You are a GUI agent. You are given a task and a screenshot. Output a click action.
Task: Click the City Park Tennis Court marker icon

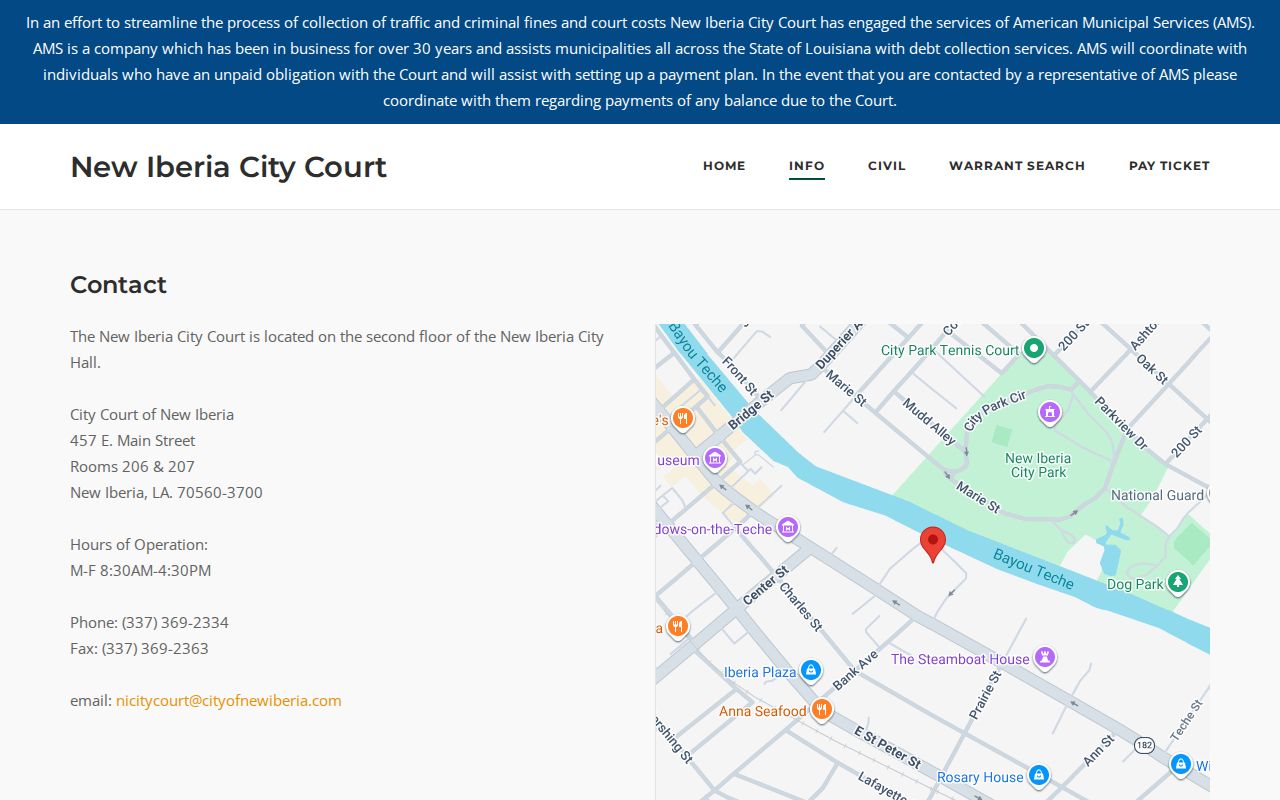pyautogui.click(x=1035, y=349)
